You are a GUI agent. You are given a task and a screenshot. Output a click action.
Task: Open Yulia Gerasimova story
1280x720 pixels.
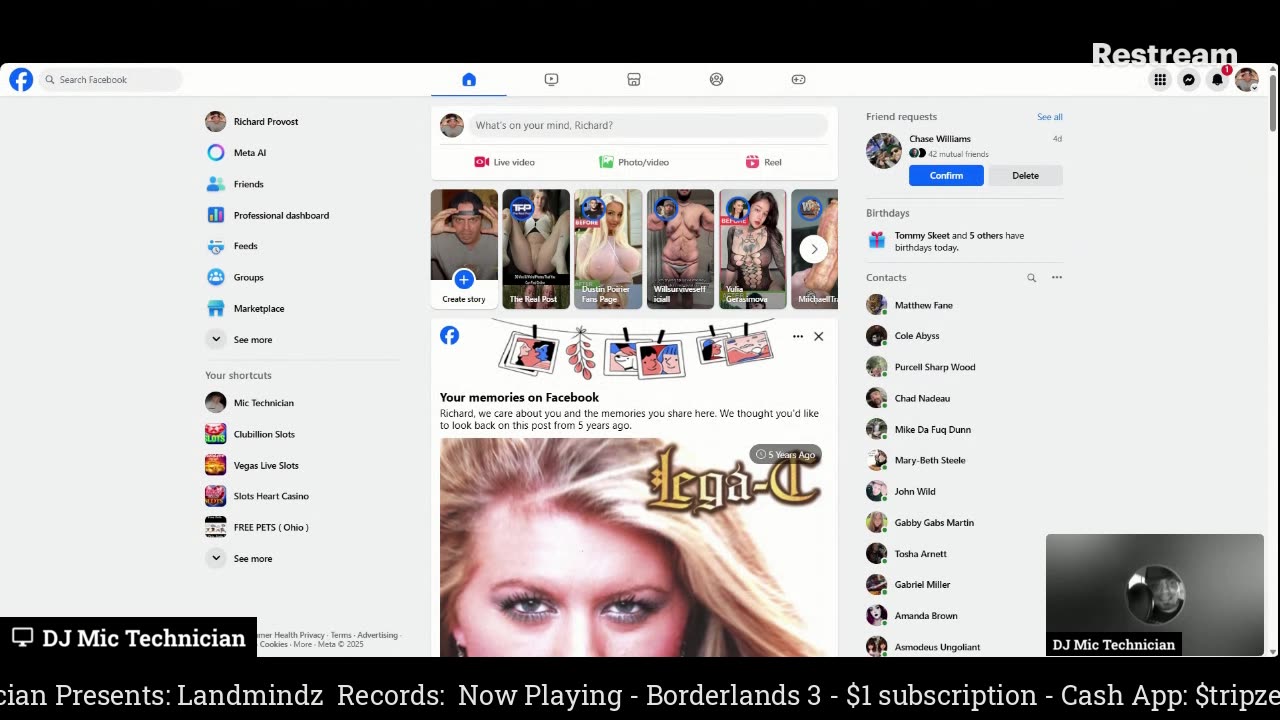[752, 249]
